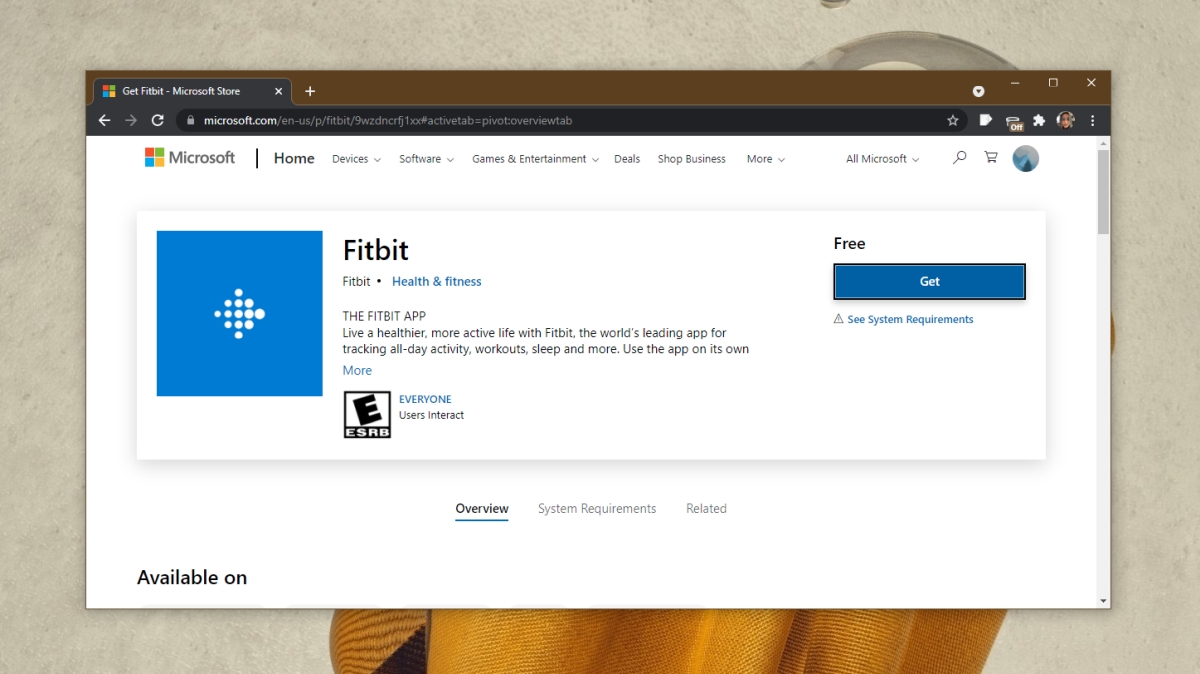Image resolution: width=1200 pixels, height=674 pixels.
Task: Expand the description with More
Action: [357, 370]
